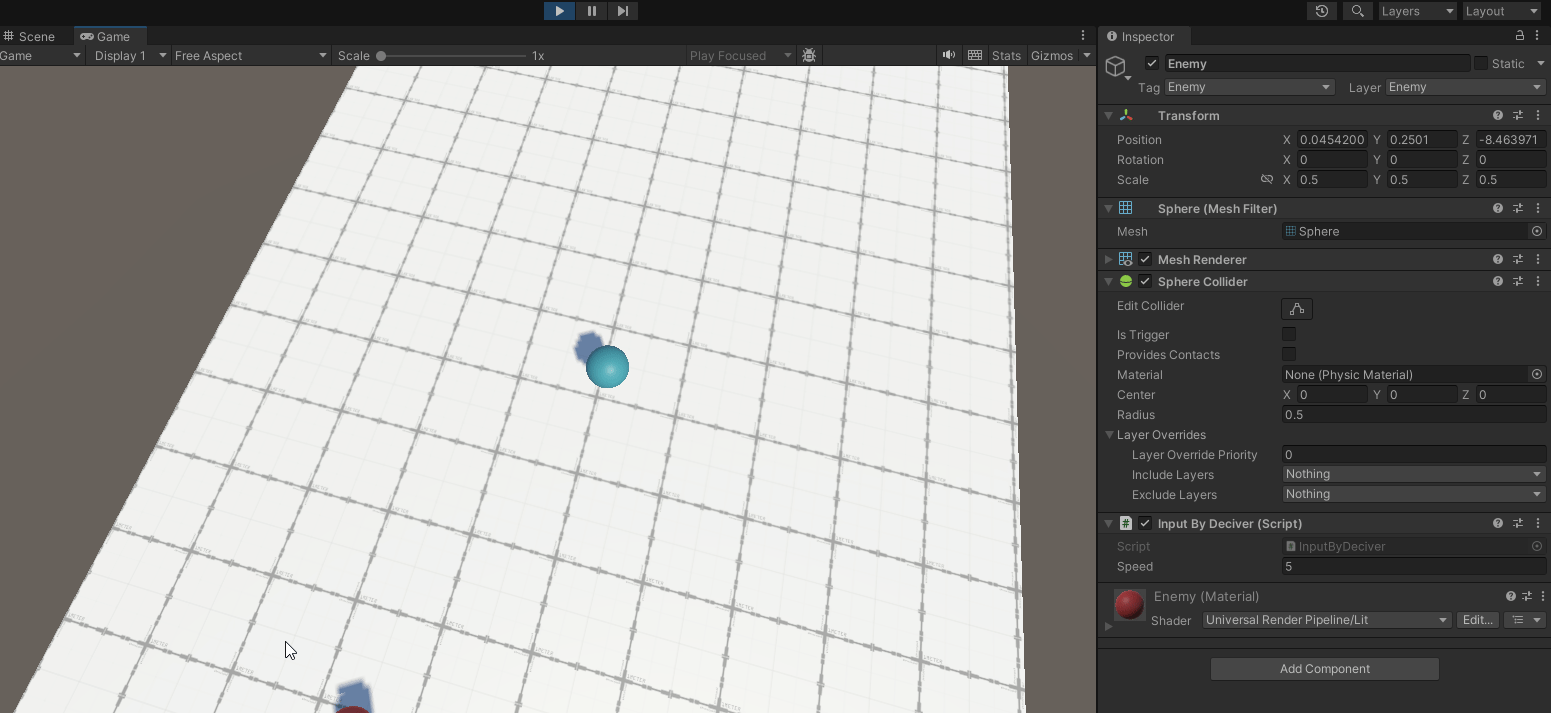Image resolution: width=1551 pixels, height=713 pixels.
Task: Open the Play Focused dropdown
Action: [740, 56]
